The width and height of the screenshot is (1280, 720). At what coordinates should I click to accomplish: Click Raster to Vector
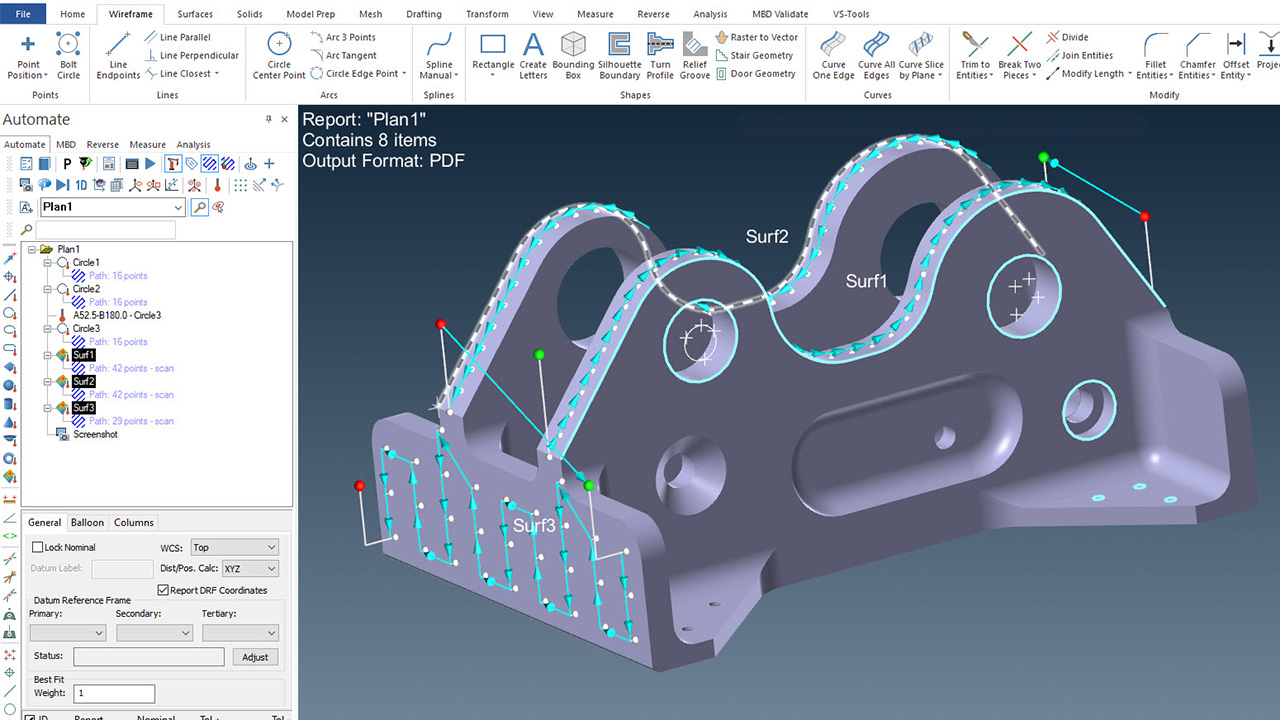coord(756,37)
